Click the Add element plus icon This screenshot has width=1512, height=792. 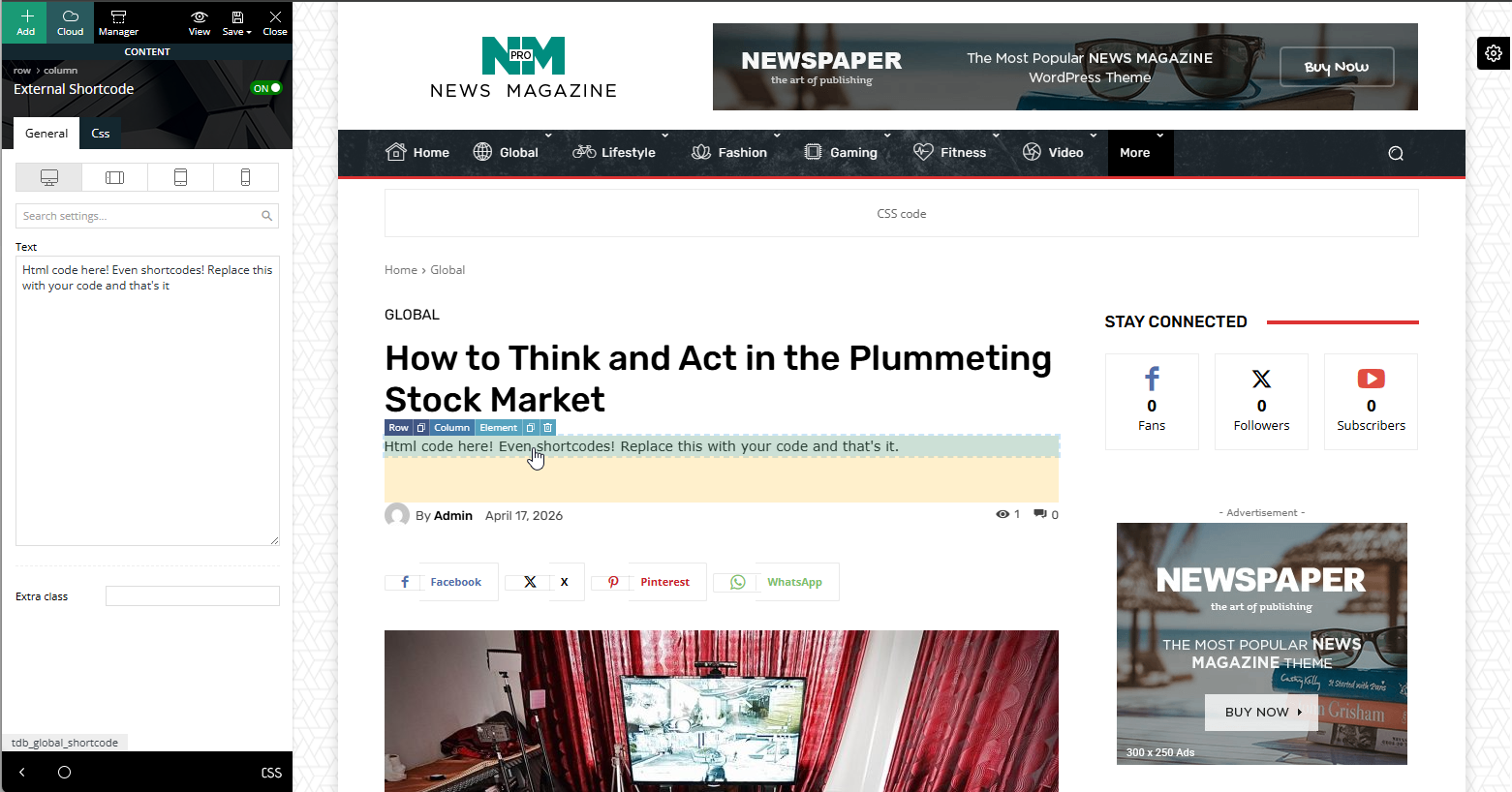click(26, 16)
